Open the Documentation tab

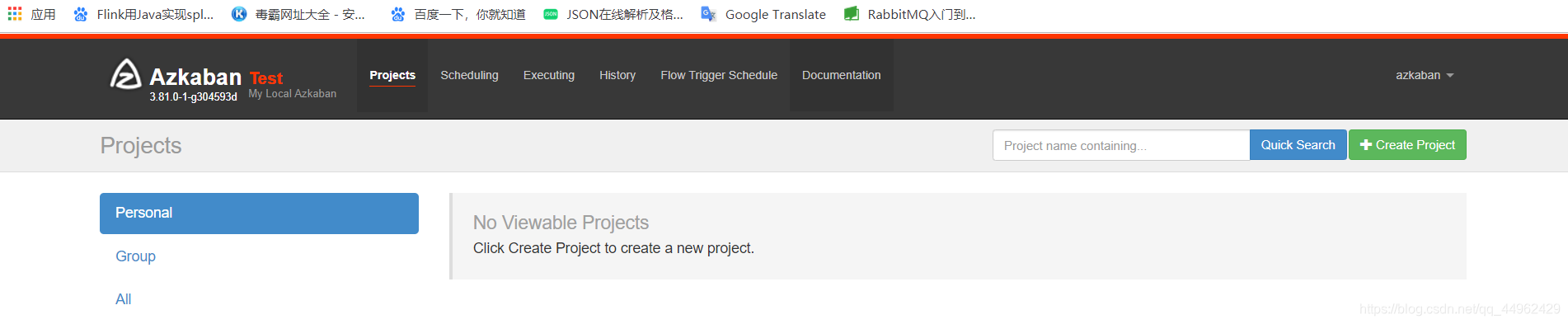pyautogui.click(x=842, y=75)
